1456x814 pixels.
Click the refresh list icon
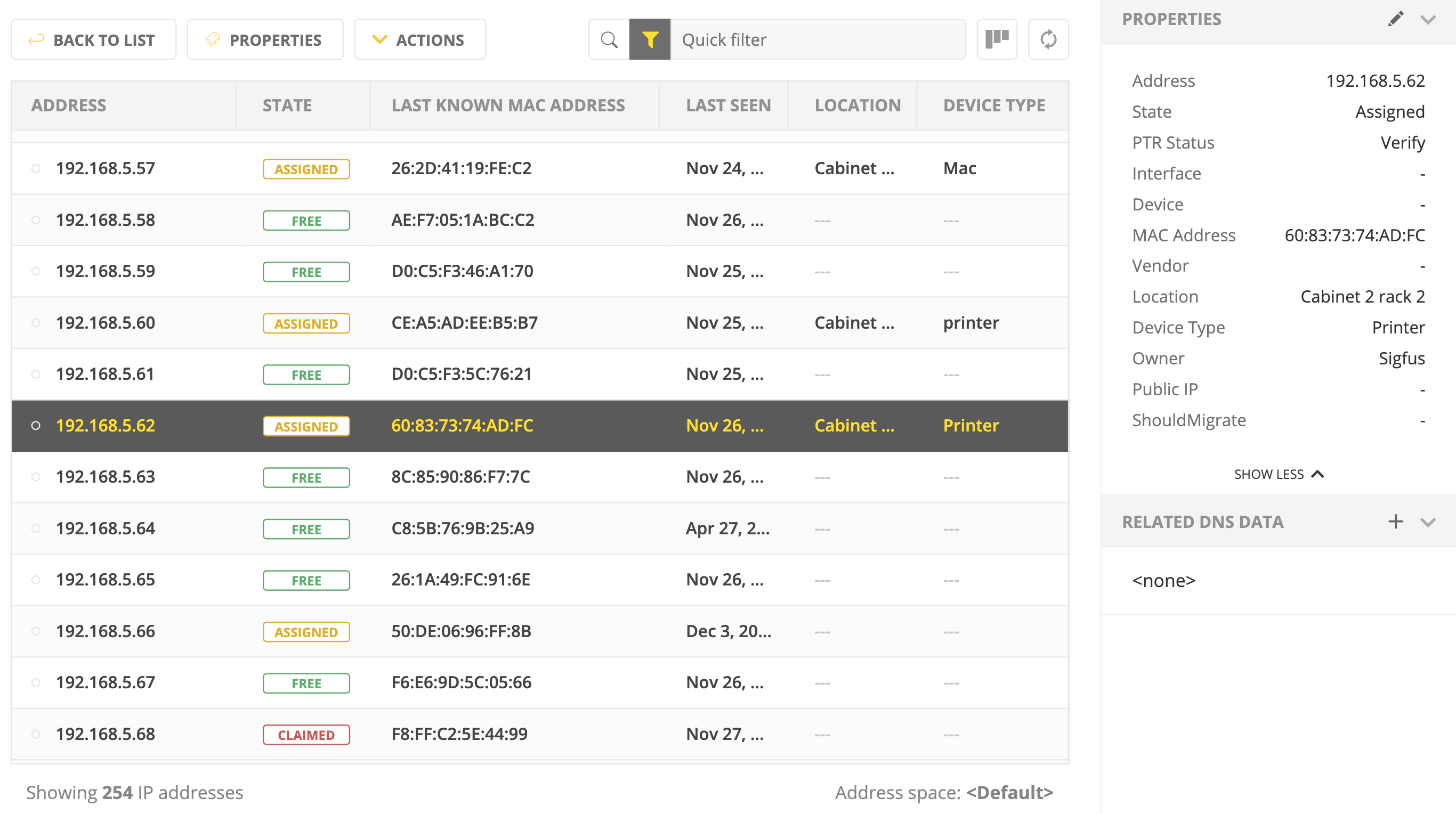1048,39
